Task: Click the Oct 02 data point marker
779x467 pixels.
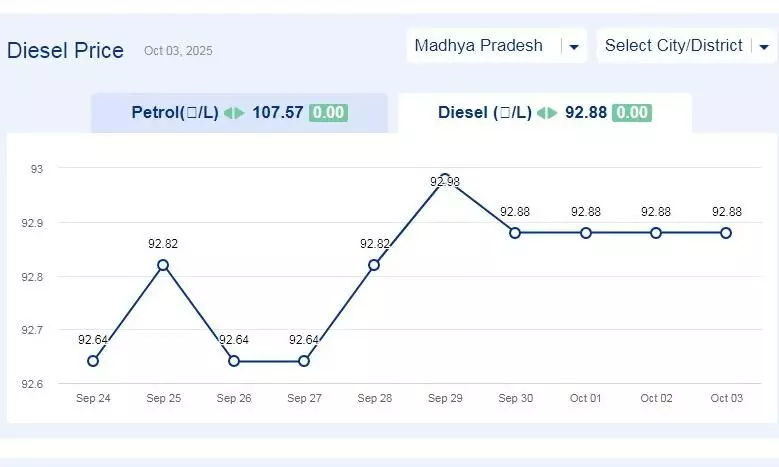Action: click(x=656, y=233)
